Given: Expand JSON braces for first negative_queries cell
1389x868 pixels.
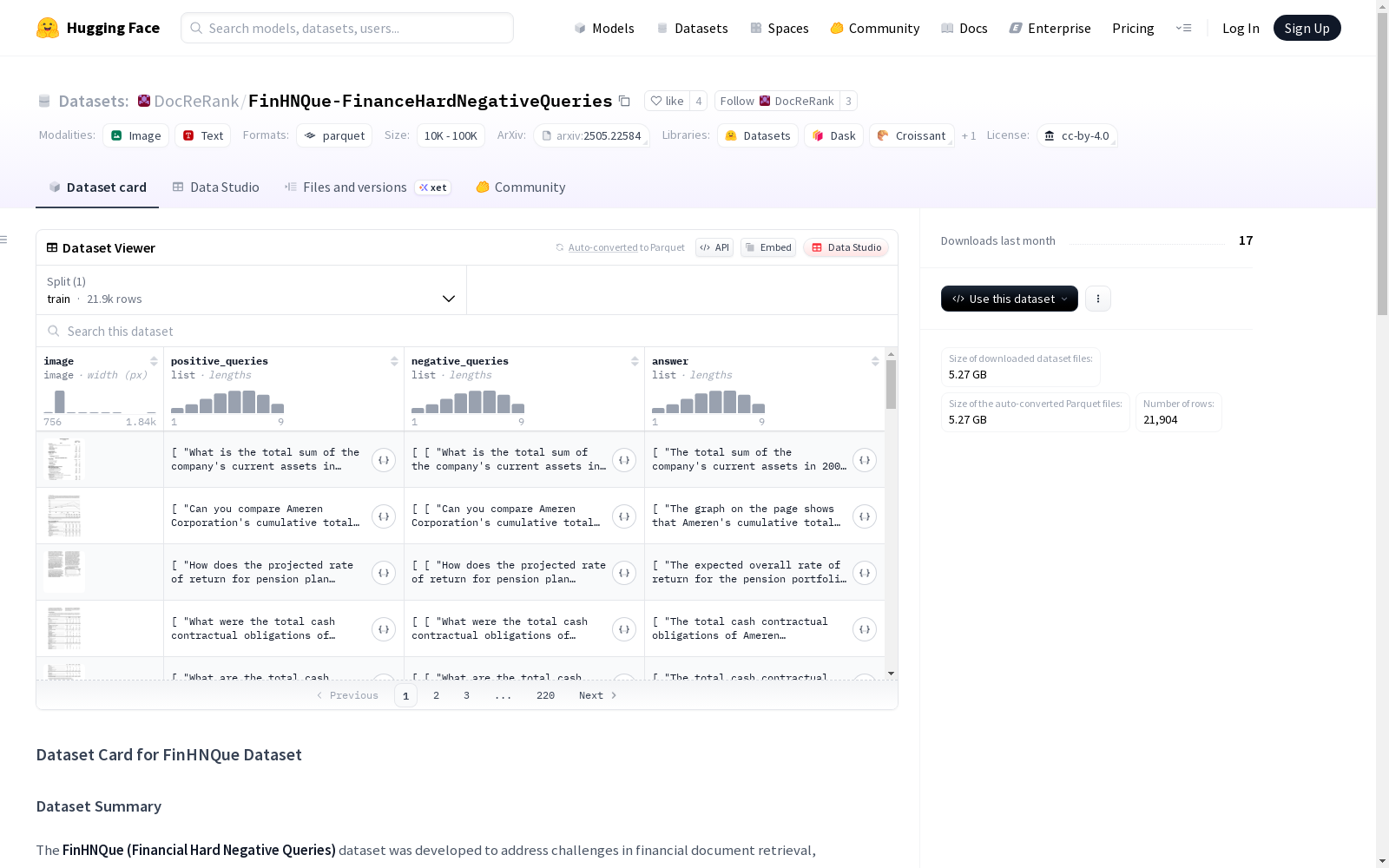Looking at the screenshot, I should (x=624, y=460).
